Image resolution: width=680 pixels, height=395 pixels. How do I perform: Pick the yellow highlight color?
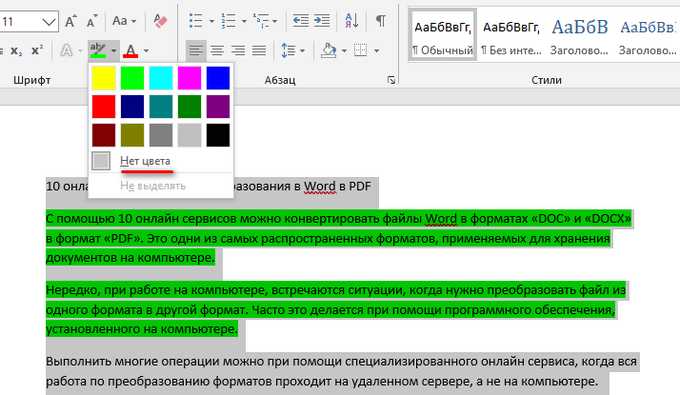pyautogui.click(x=104, y=78)
